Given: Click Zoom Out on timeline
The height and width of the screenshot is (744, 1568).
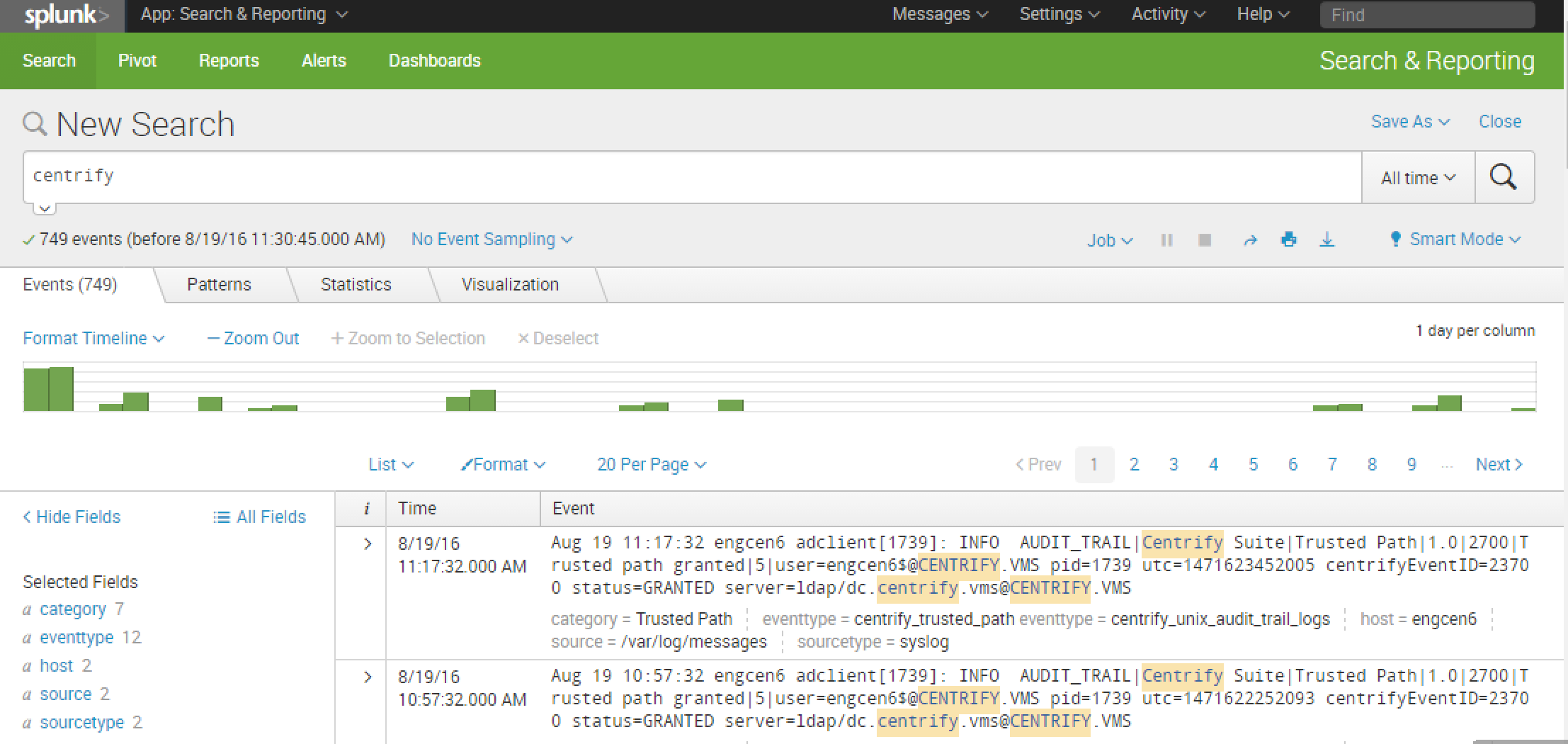Looking at the screenshot, I should (x=253, y=339).
